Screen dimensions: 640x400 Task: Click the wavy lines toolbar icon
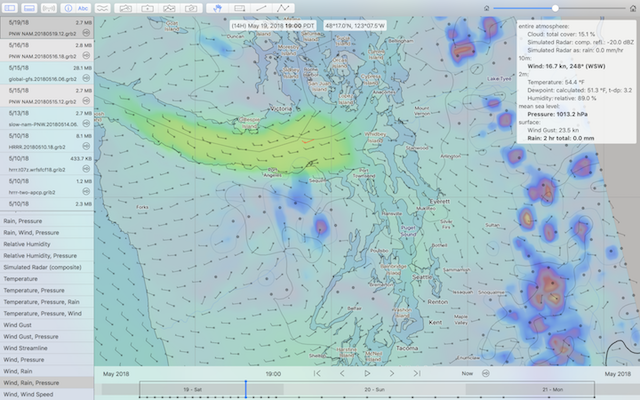pos(103,8)
